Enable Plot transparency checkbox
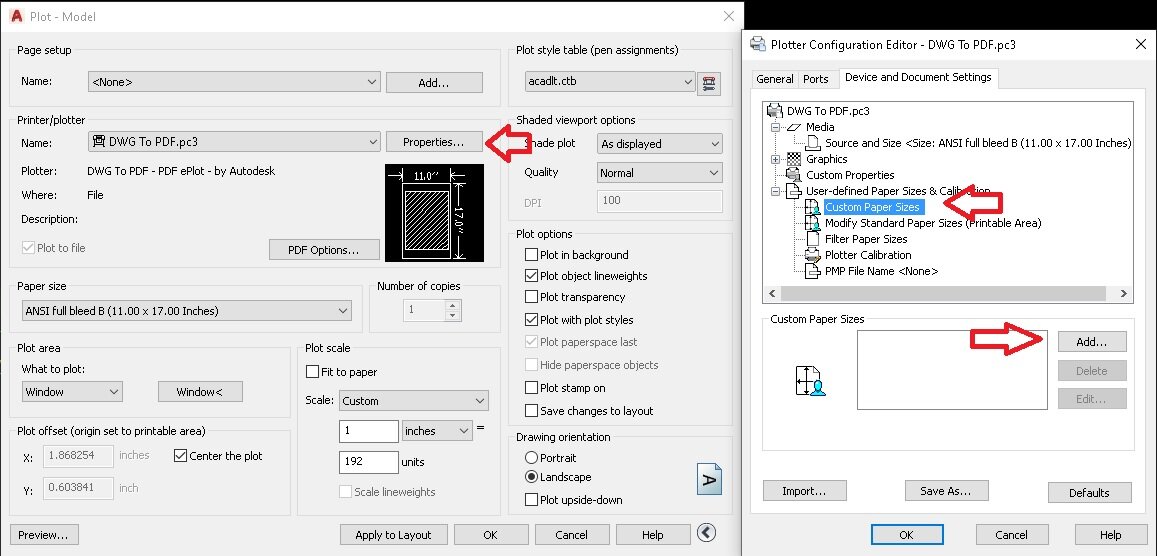 point(531,297)
